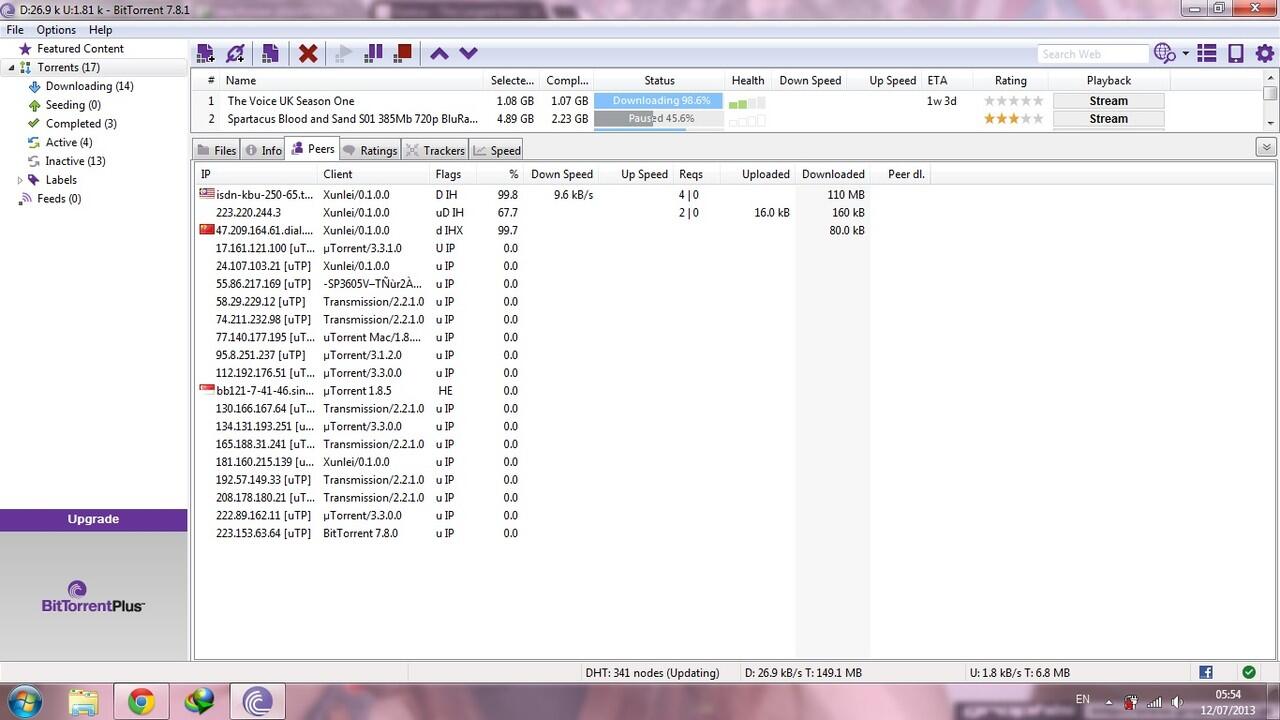Open Windows Explorer from taskbar
The image size is (1280, 720).
click(84, 702)
